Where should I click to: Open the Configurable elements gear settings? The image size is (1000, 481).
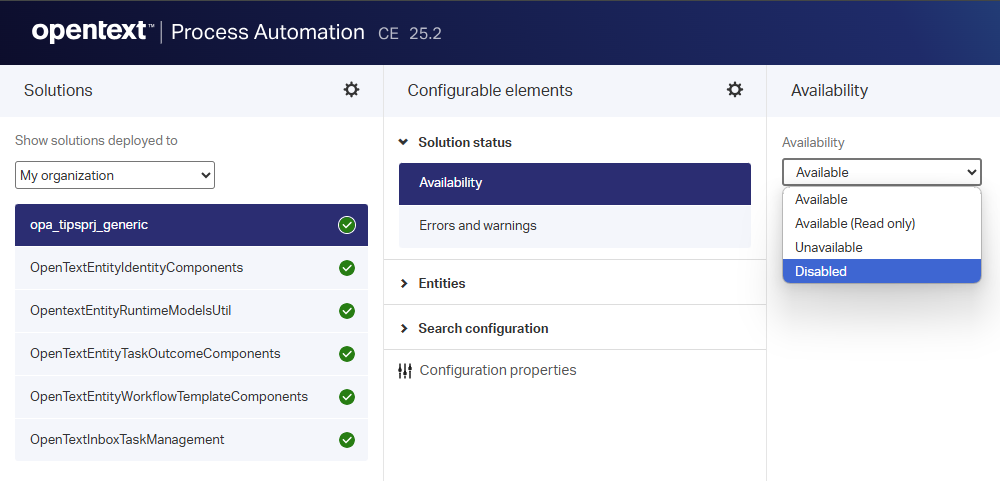click(735, 90)
